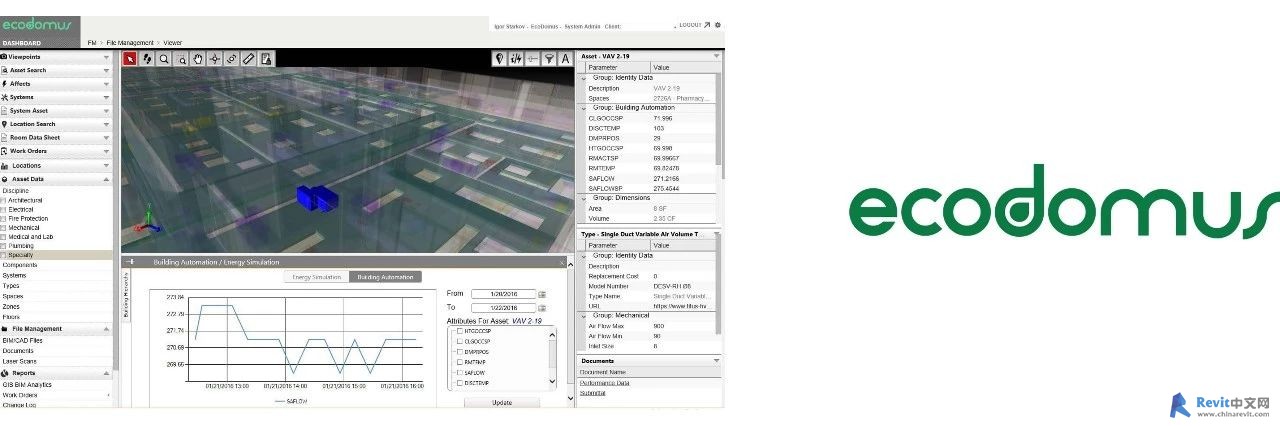
Task: Open BIM/CAD Files in sidebar
Action: pyautogui.click(x=23, y=340)
